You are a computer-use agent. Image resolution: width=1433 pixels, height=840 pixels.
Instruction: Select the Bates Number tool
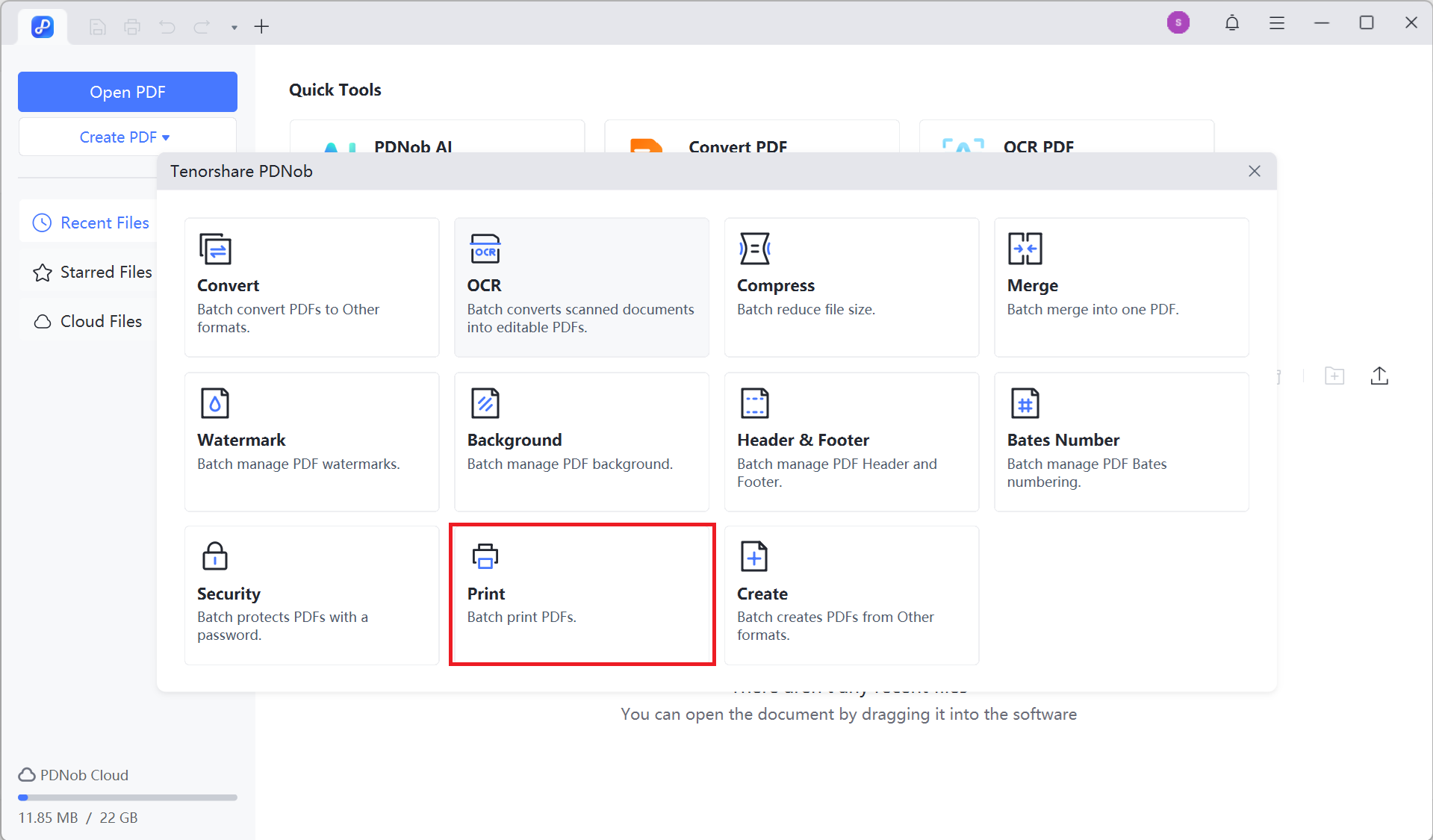[x=1121, y=442]
